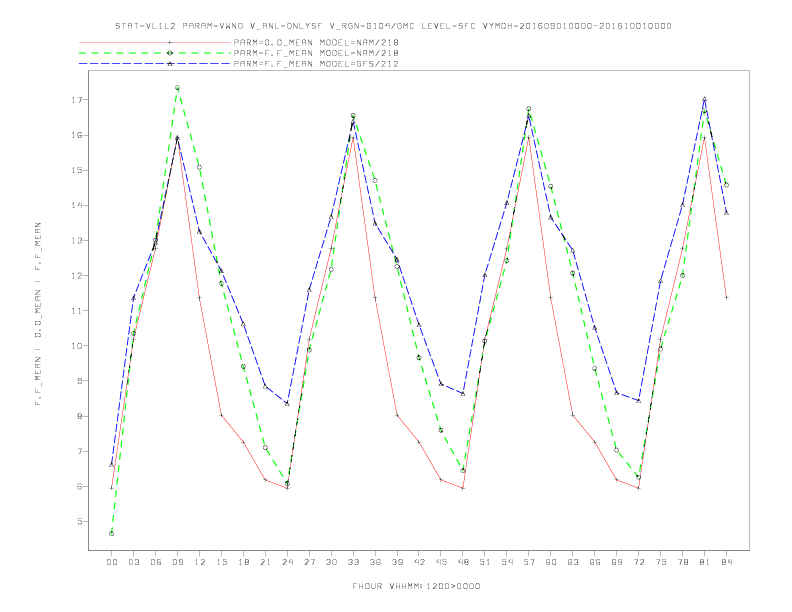The width and height of the screenshot is (792, 612).
Task: Click the x-axis tick label 78
Action: [x=682, y=562]
